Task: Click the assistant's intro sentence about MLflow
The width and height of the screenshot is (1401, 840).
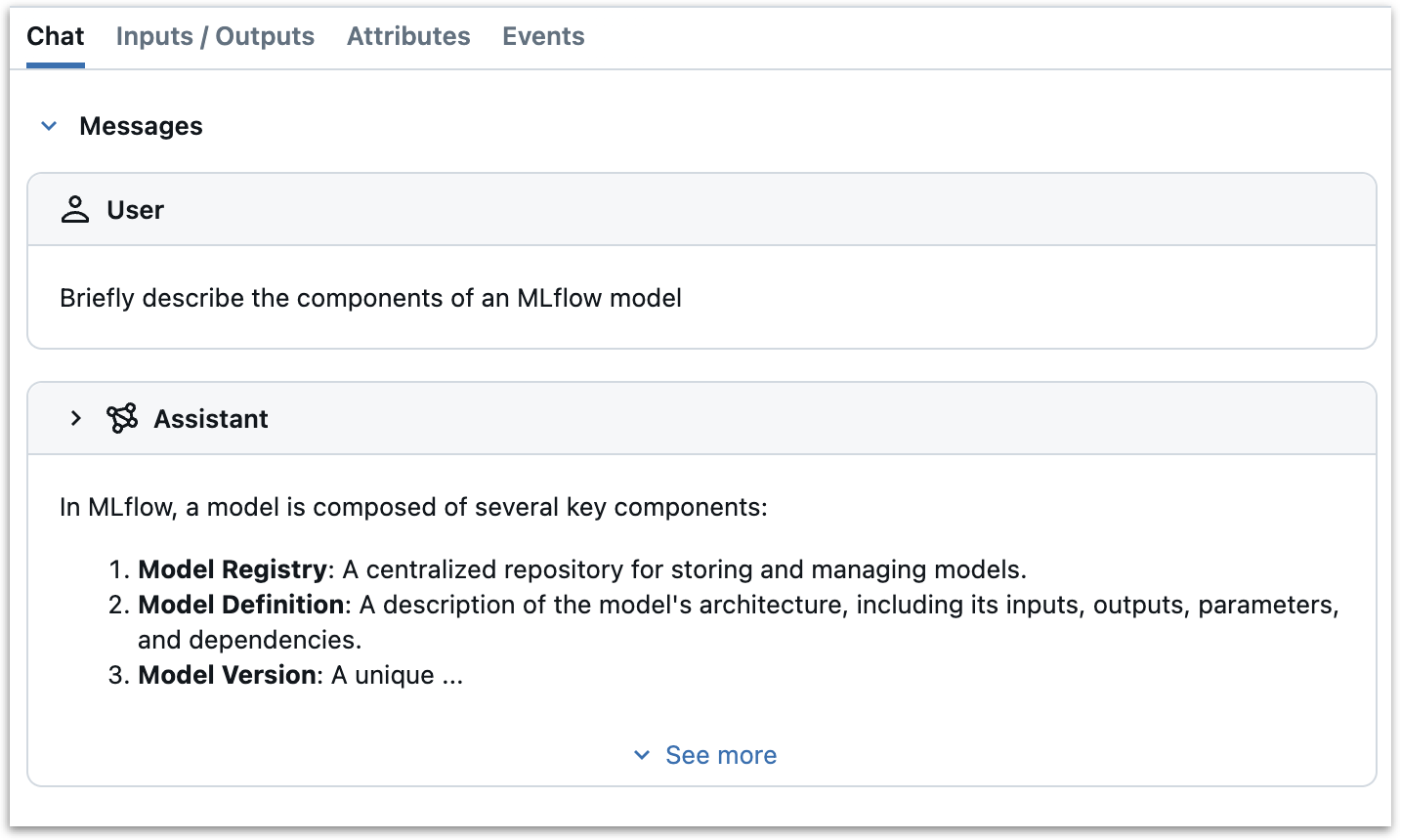Action: click(413, 507)
